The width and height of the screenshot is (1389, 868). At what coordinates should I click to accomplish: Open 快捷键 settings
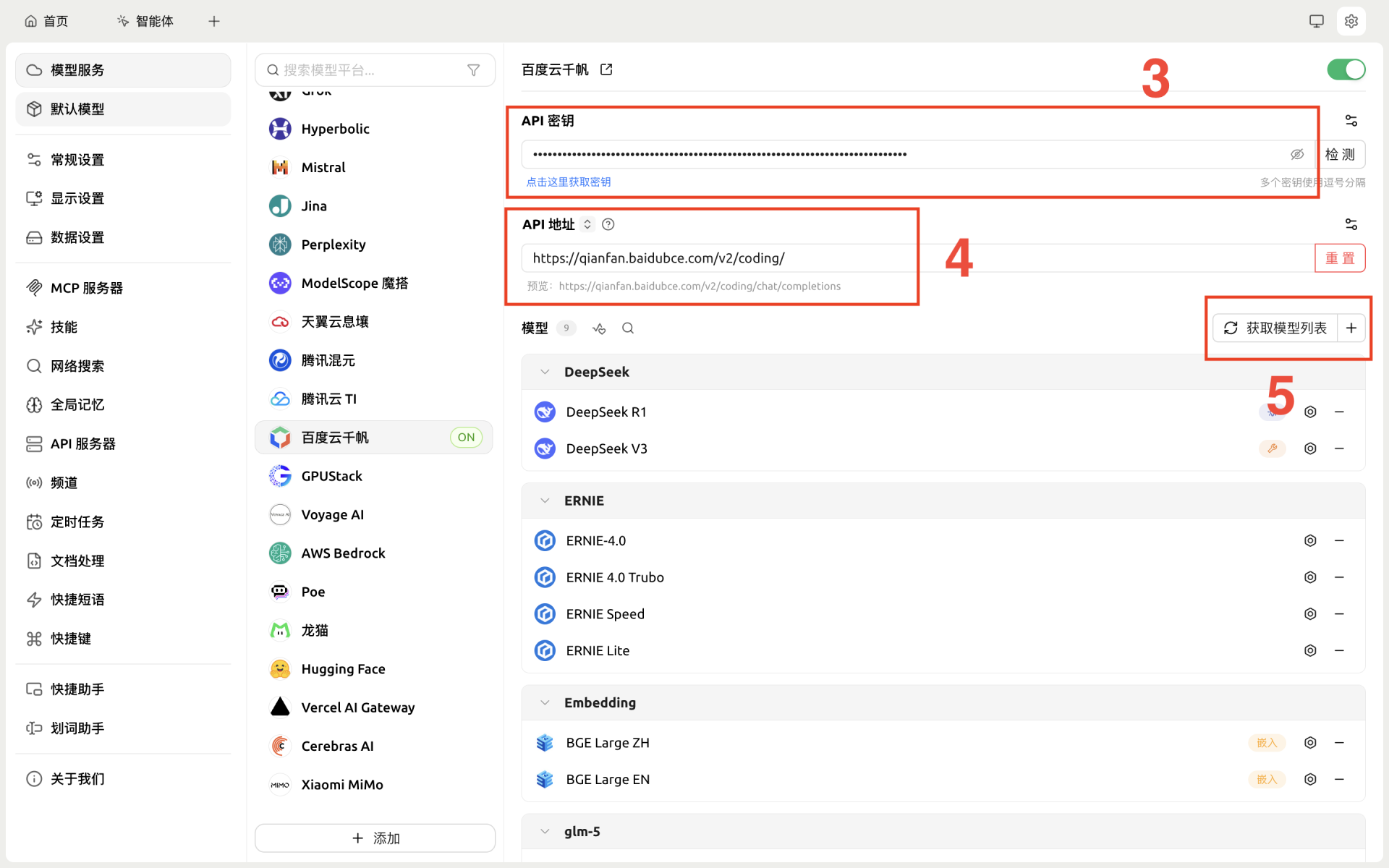[123, 639]
